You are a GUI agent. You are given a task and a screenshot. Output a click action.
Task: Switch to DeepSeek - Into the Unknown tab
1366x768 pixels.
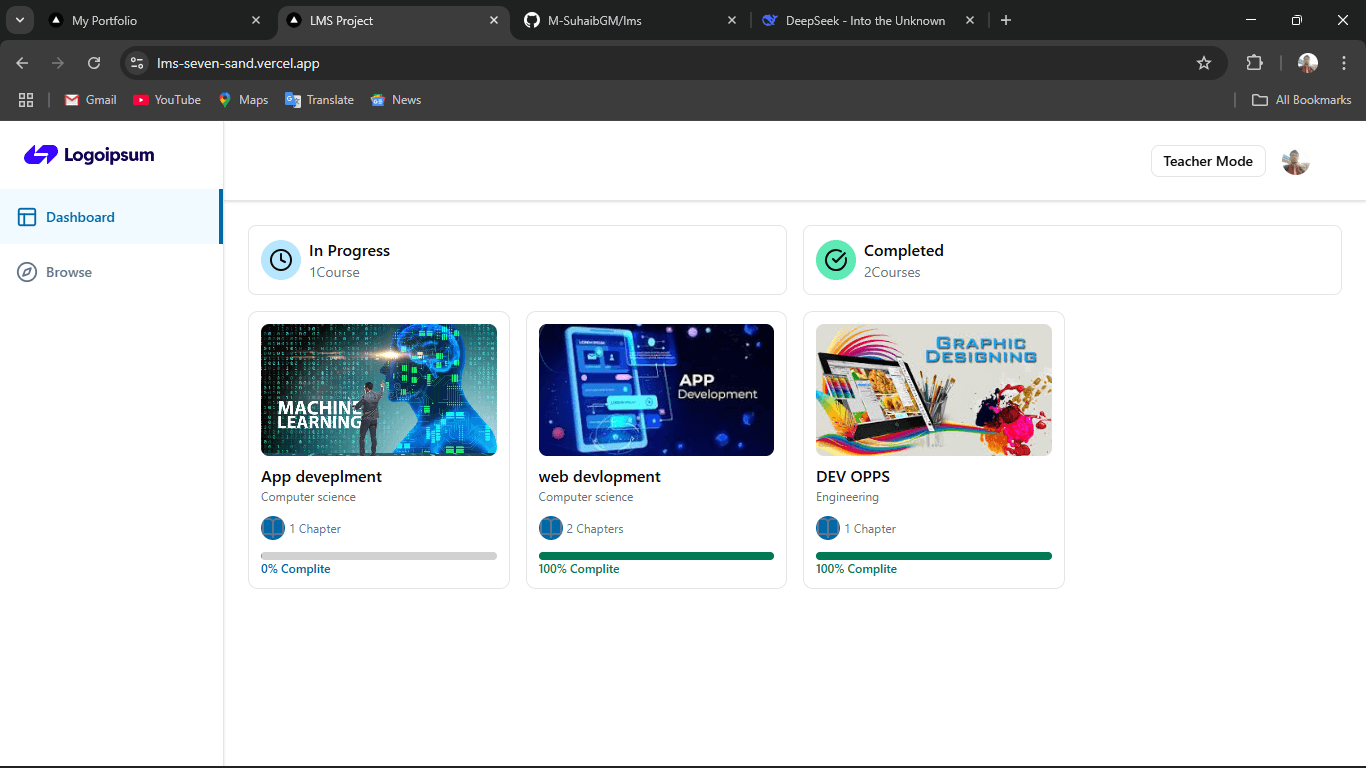(x=868, y=20)
